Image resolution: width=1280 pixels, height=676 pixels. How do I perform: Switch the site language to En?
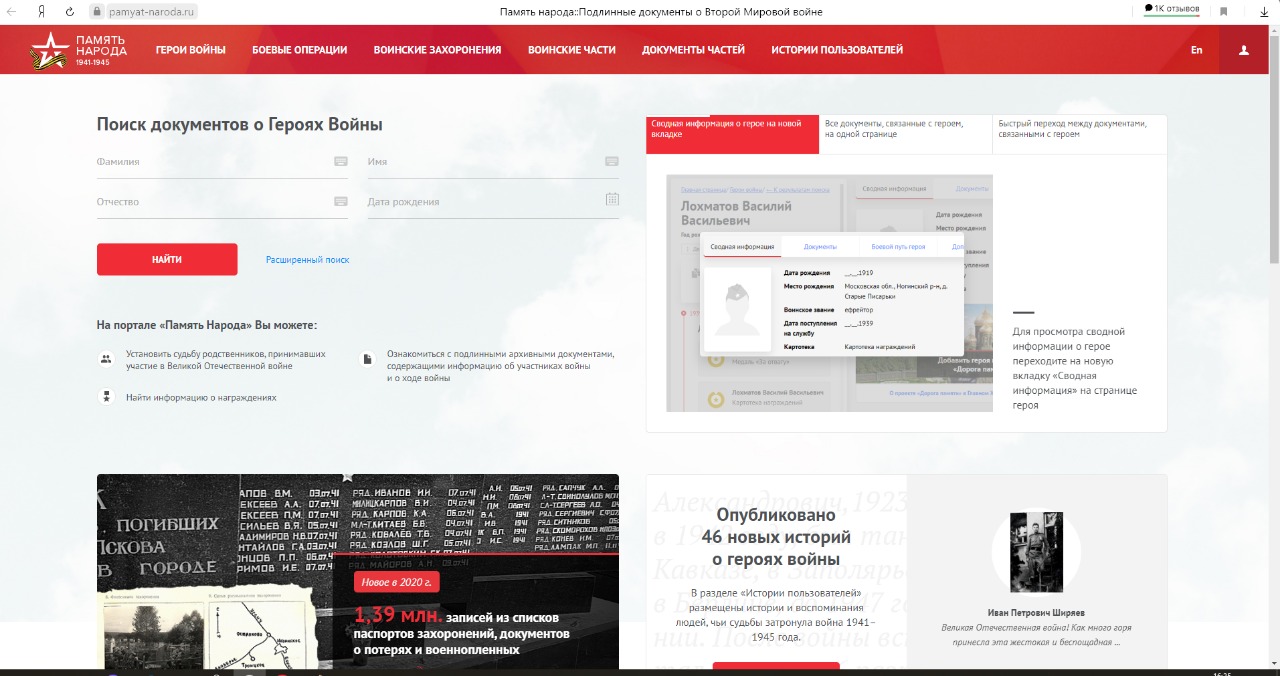pyautogui.click(x=1197, y=50)
